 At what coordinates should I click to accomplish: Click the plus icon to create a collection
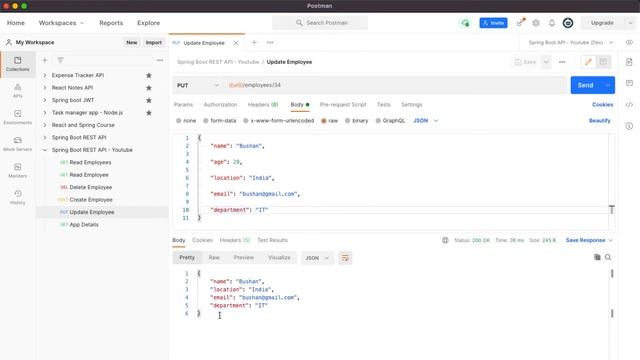pos(45,60)
